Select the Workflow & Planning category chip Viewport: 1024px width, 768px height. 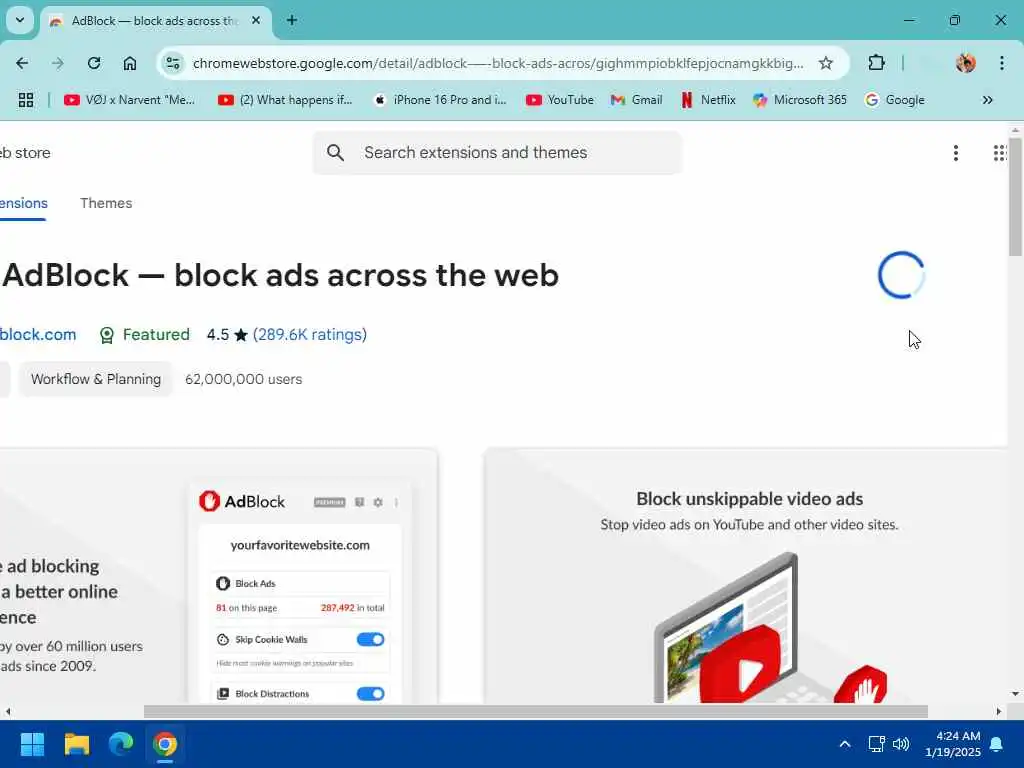[x=95, y=379]
